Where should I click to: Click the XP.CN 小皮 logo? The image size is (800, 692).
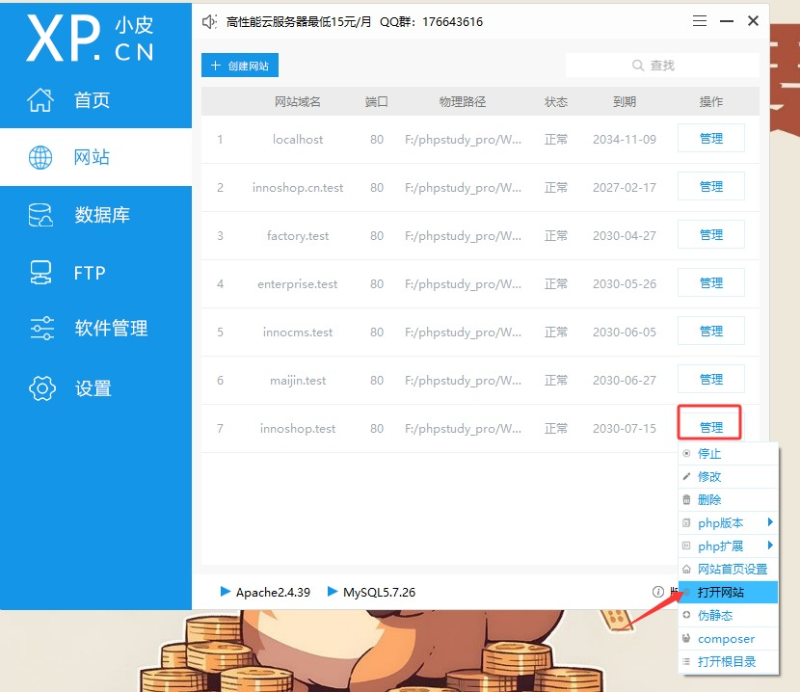click(90, 38)
